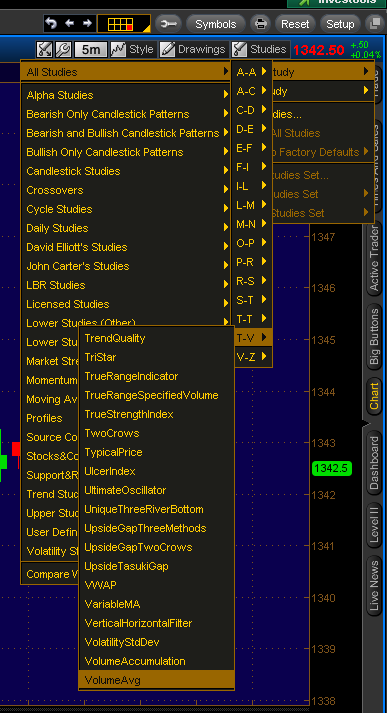Click the forward arrow in top toolbar
Screen dimensions: 387x713
pyautogui.click(x=87, y=23)
